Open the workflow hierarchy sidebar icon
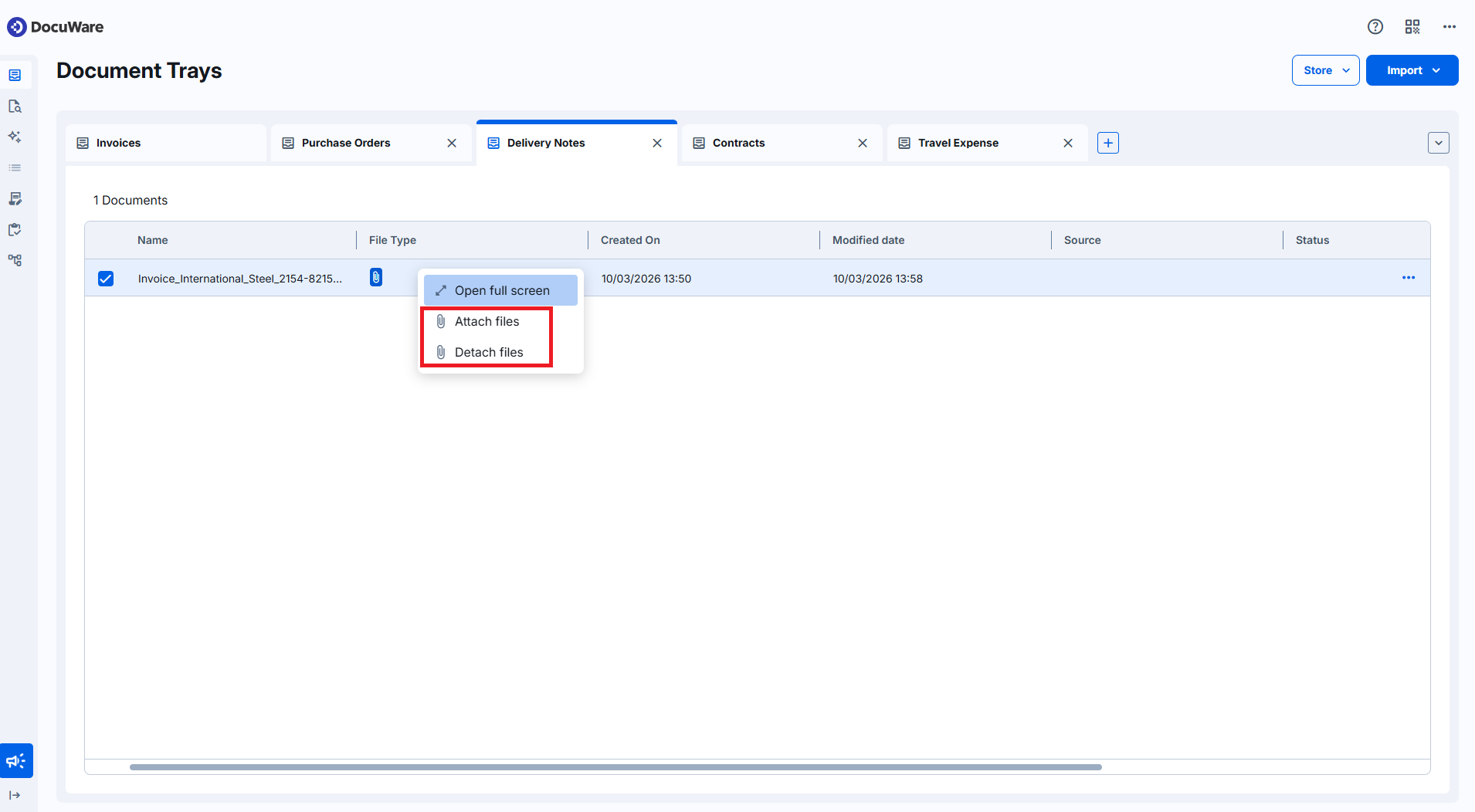 click(15, 260)
